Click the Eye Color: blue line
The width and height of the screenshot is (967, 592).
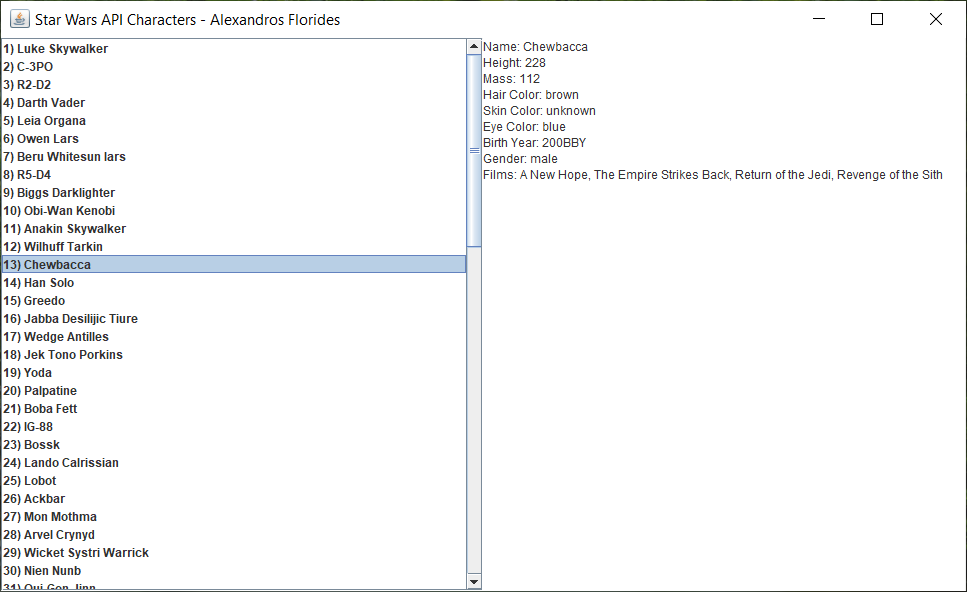pos(524,127)
